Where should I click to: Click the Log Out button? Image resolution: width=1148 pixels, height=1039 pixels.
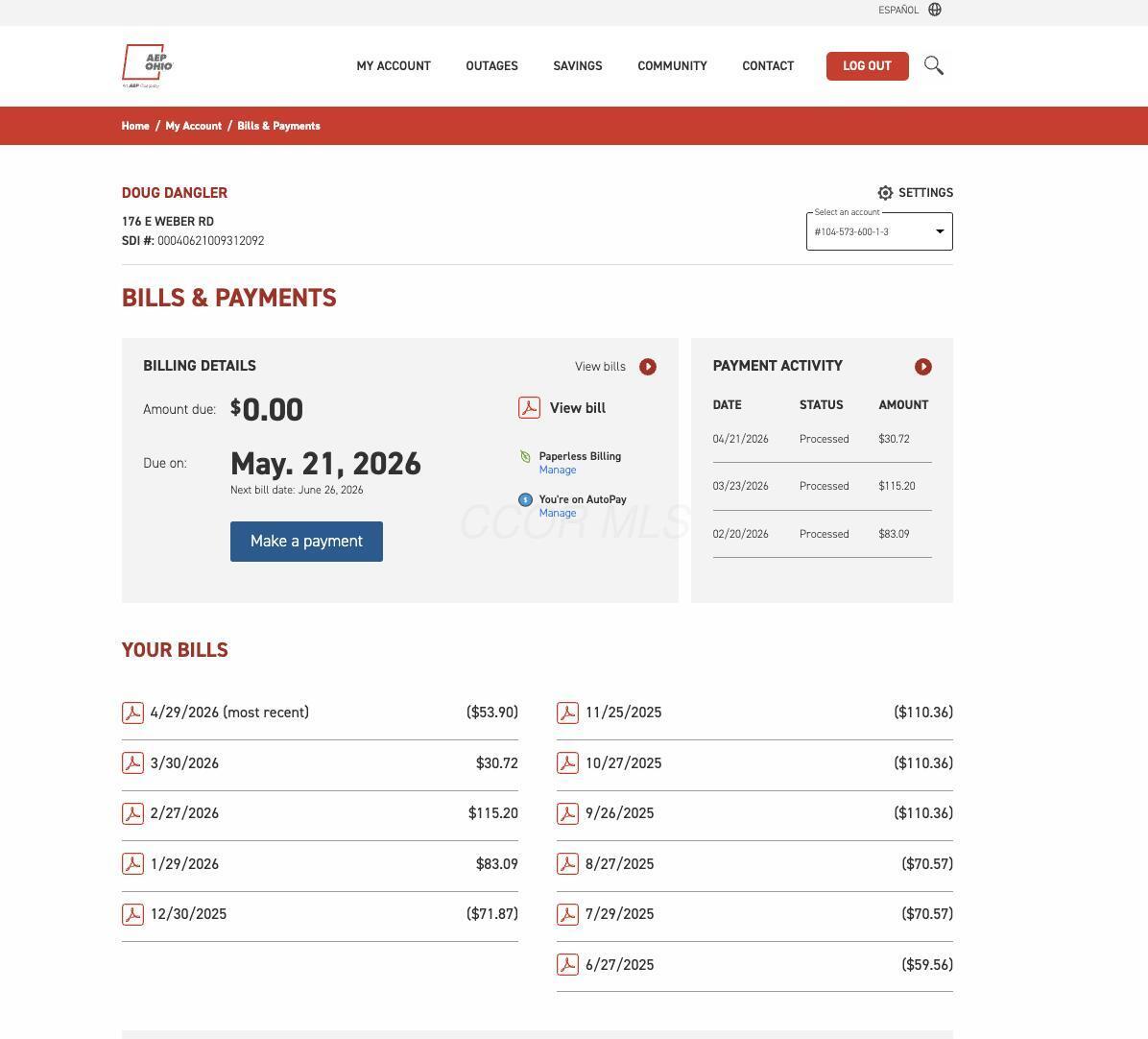click(x=868, y=66)
